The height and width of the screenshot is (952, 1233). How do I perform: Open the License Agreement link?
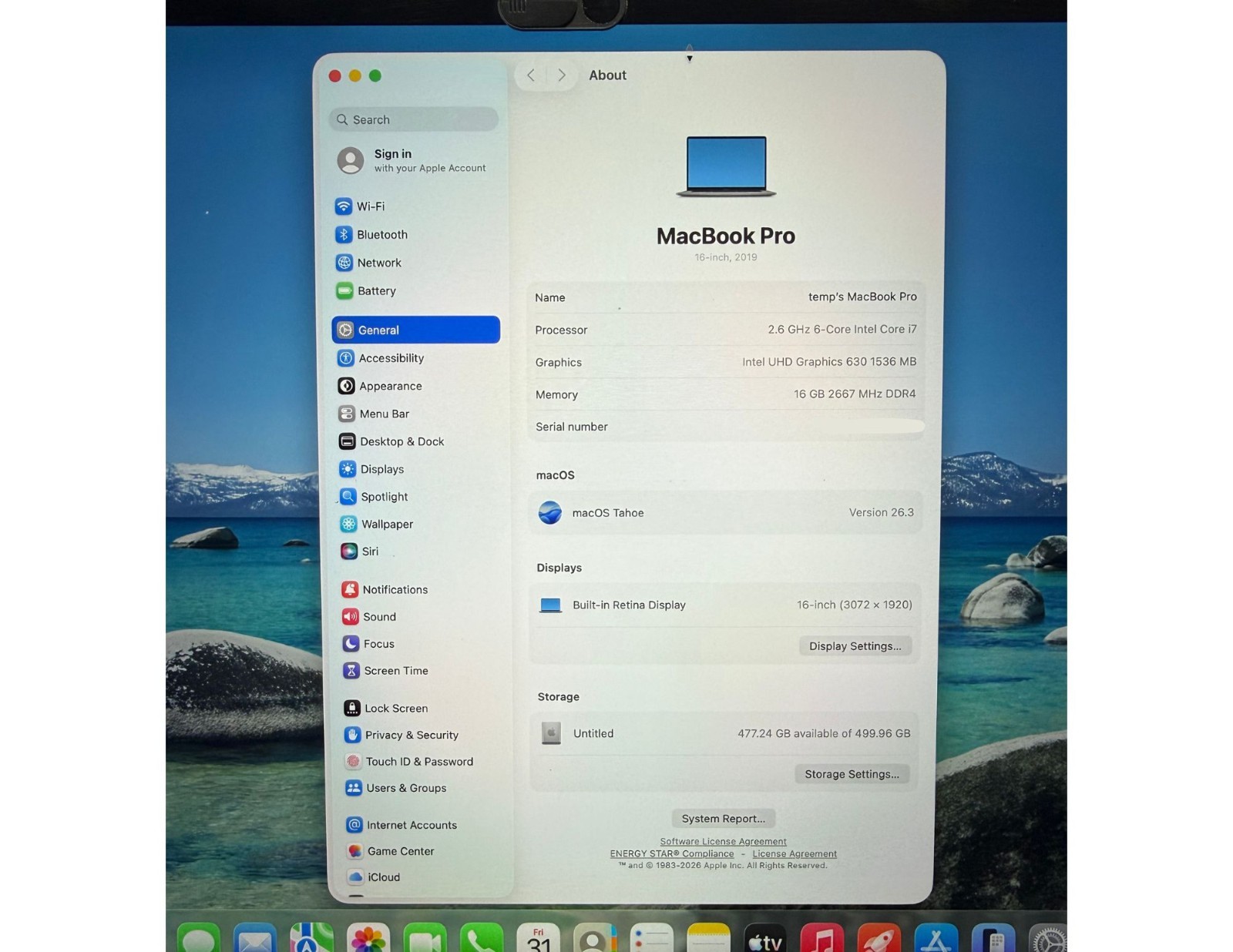click(795, 854)
